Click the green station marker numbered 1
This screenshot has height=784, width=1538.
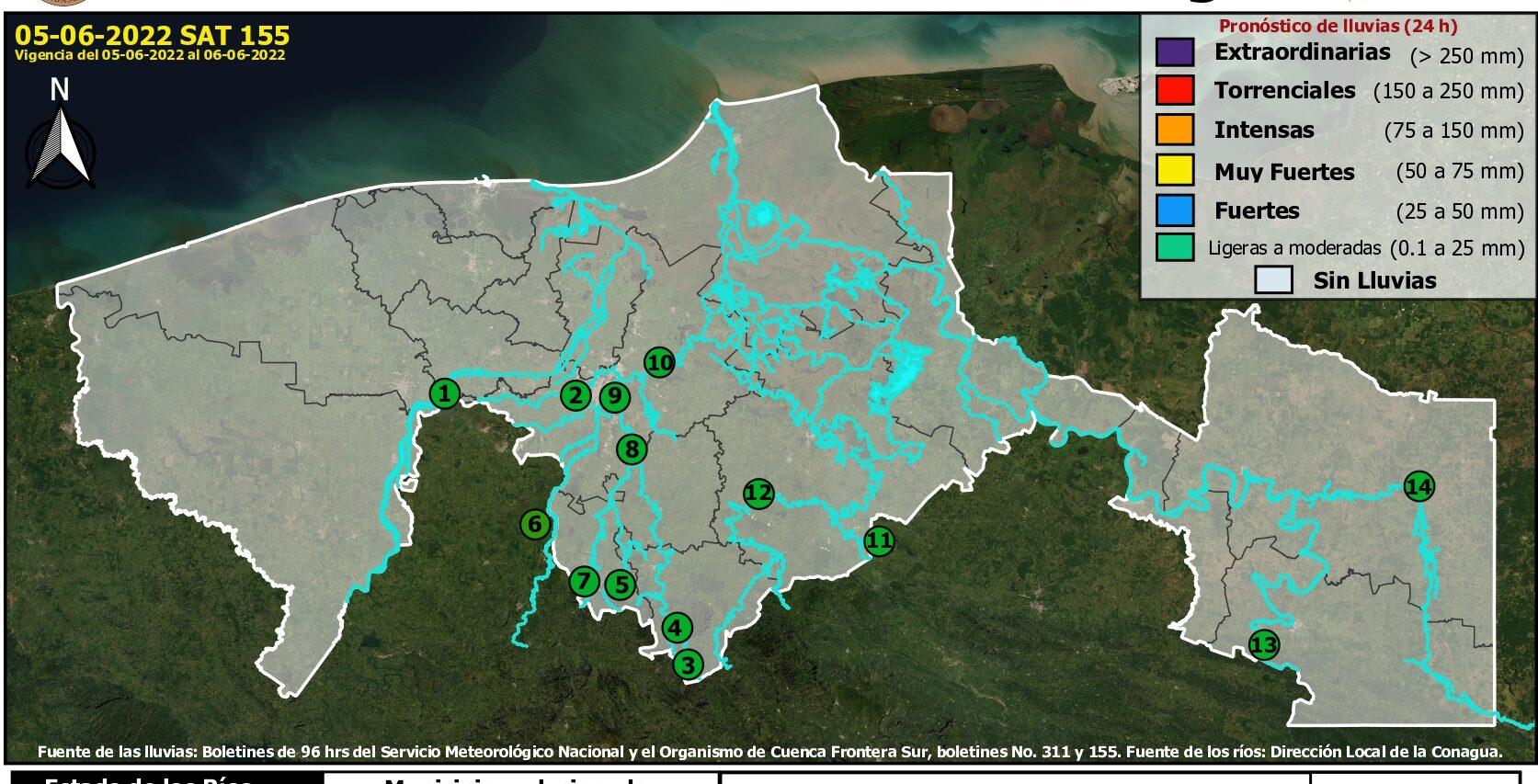pos(444,394)
